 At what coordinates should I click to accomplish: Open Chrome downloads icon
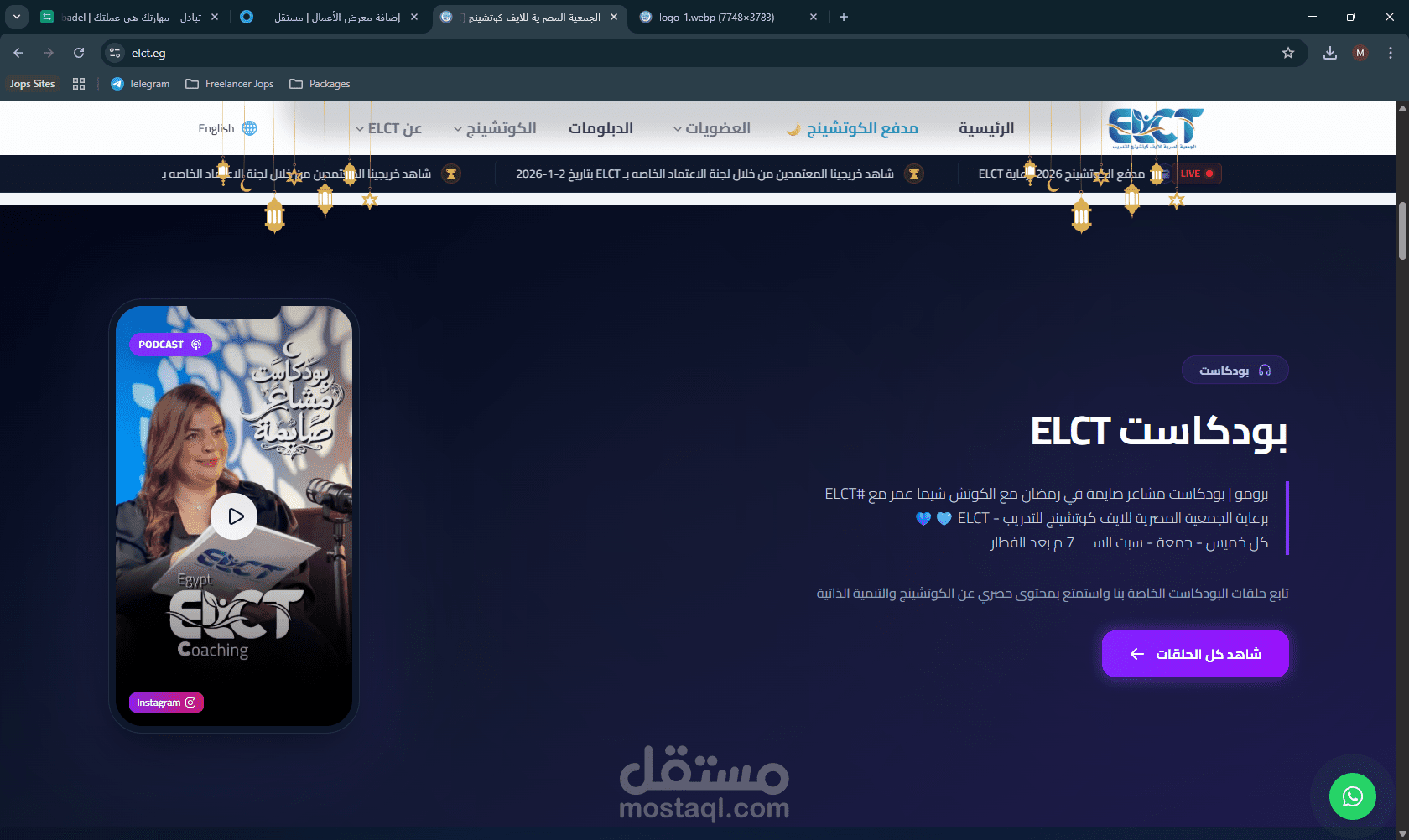pyautogui.click(x=1330, y=53)
